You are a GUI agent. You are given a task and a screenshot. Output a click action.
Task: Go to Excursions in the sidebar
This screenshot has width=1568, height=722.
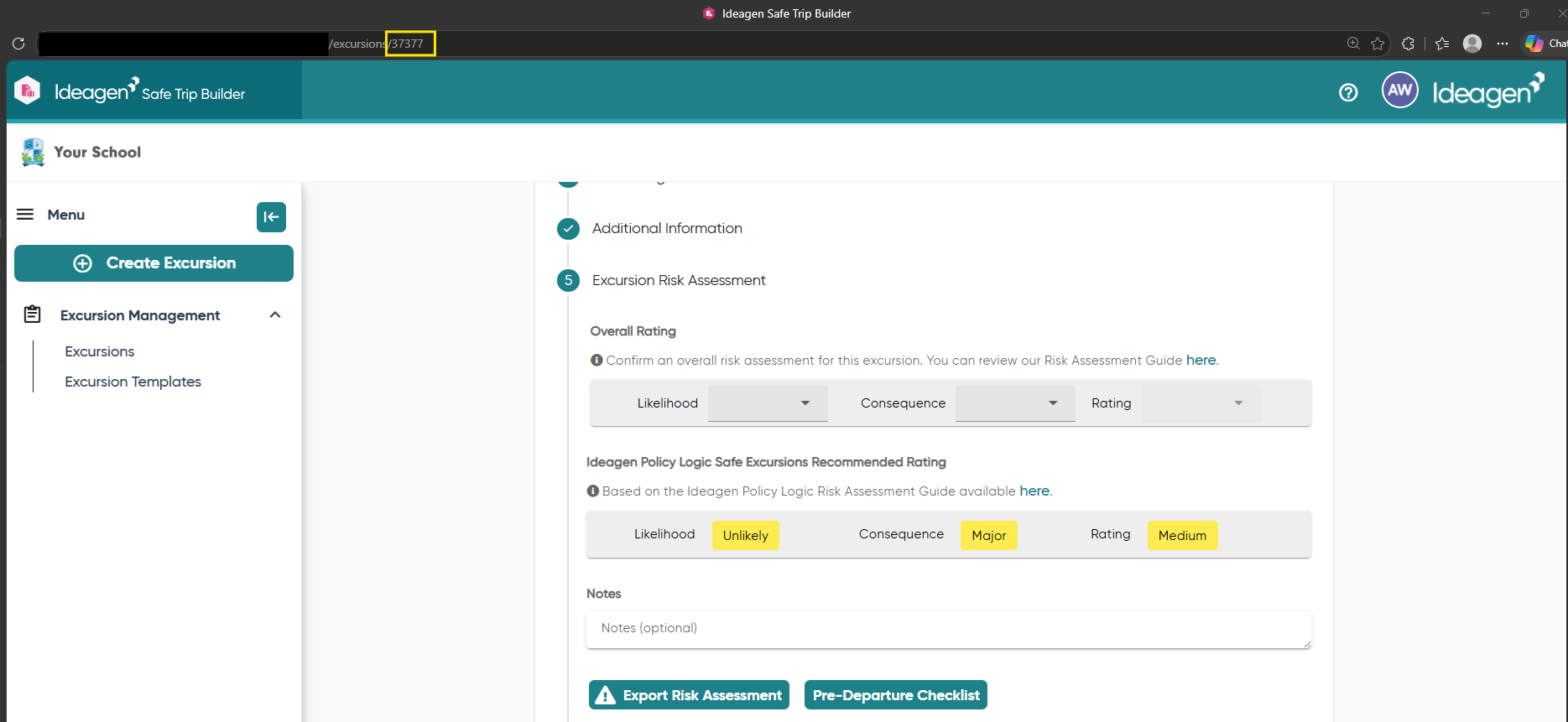100,351
